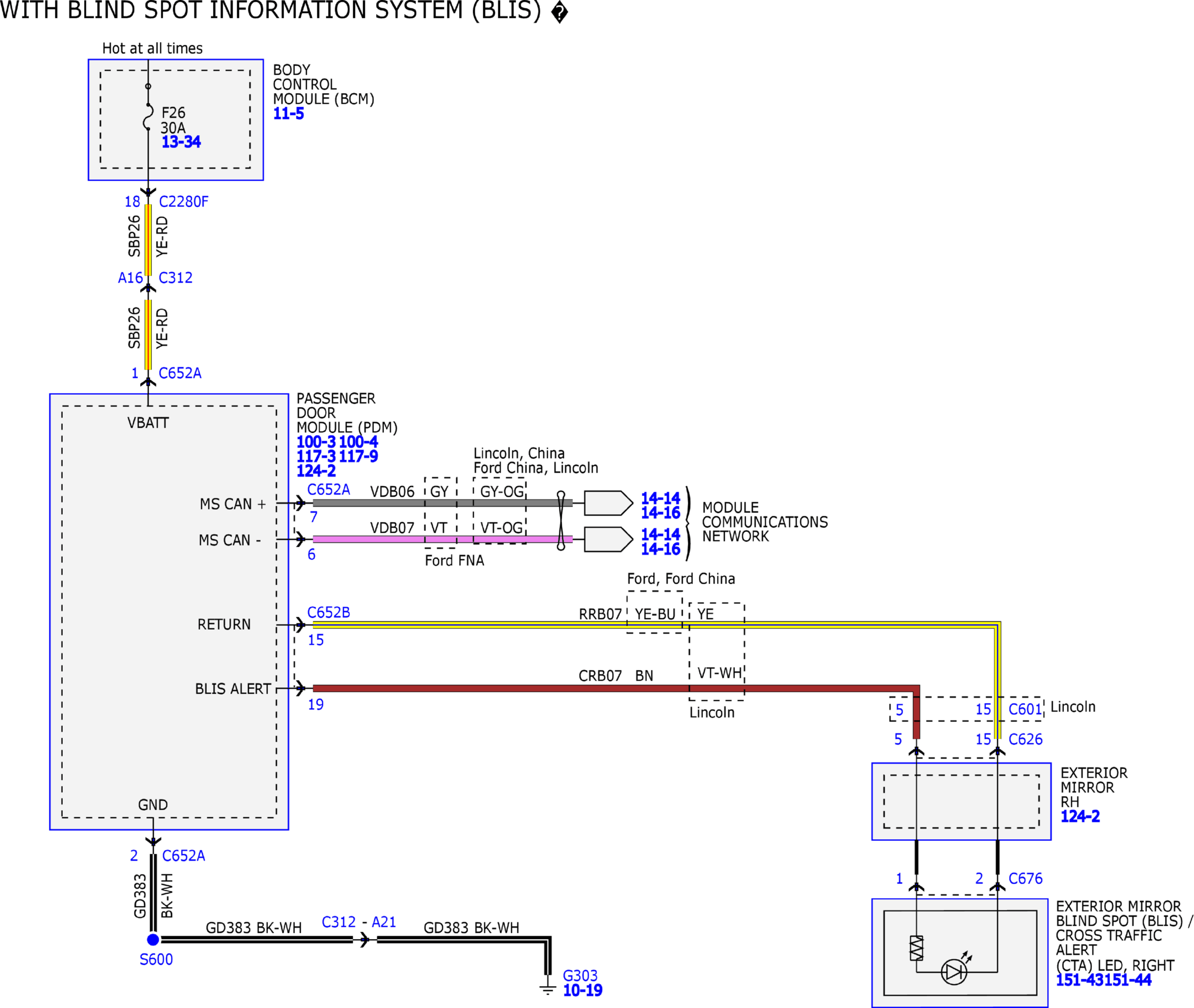This screenshot has width=1194, height=1008.
Task: Click the C312 - A21 connector label
Action: click(x=359, y=922)
